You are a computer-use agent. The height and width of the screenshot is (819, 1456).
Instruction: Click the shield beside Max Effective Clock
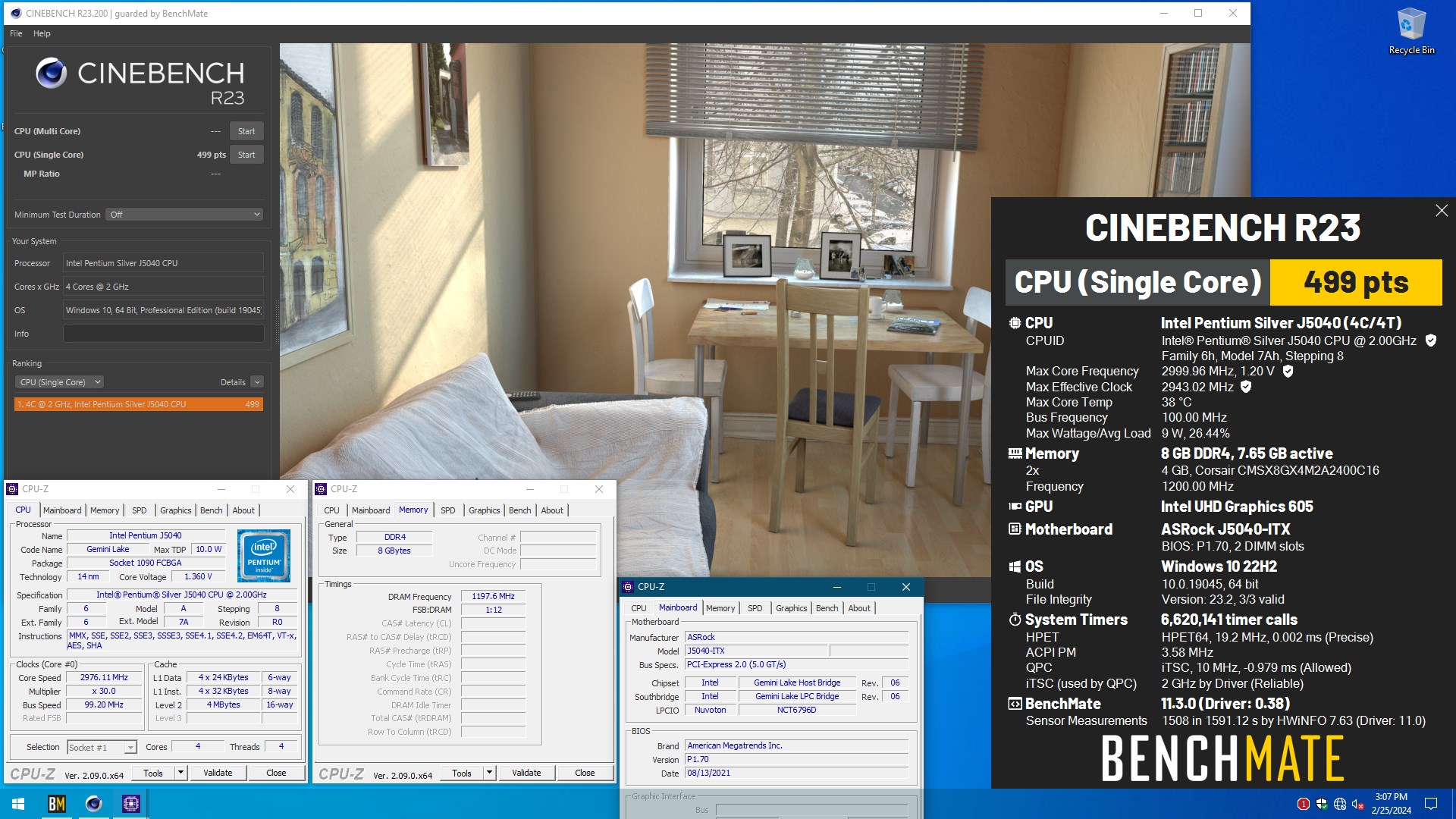click(x=1246, y=387)
